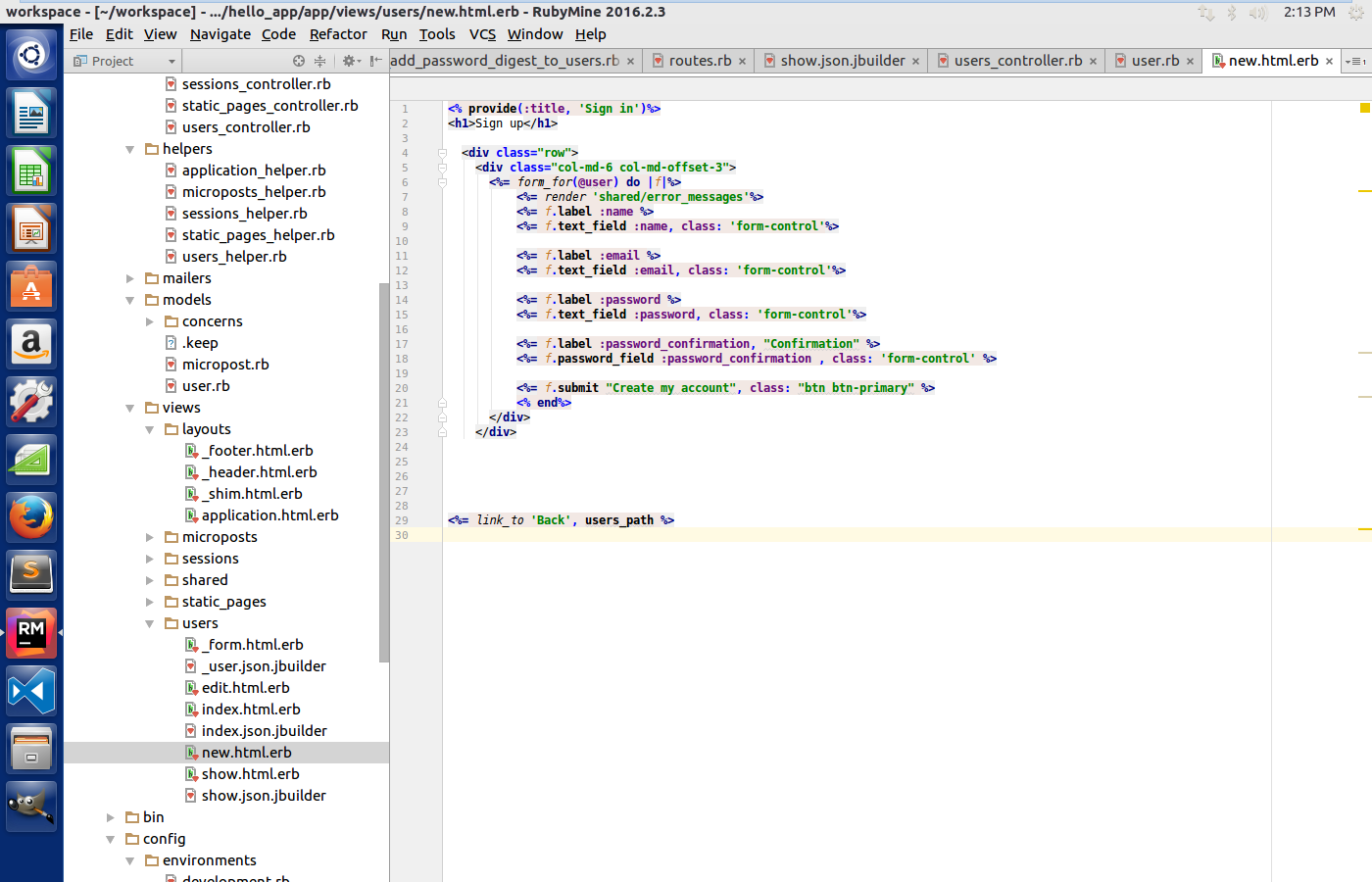The width and height of the screenshot is (1372, 882).
Task: Open Amazon launcher icon
Action: coord(31,344)
